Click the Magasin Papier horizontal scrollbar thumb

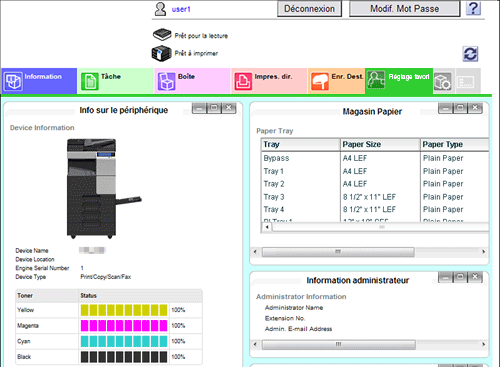point(338,252)
